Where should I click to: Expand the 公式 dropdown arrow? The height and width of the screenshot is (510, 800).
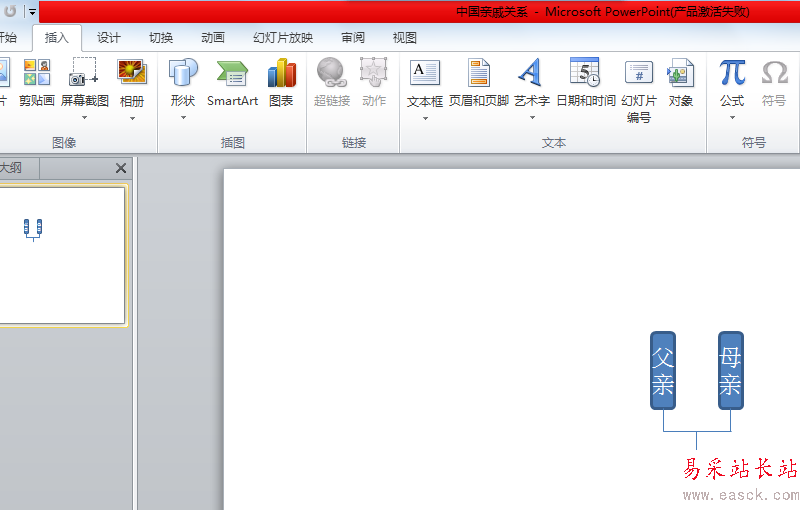732,118
